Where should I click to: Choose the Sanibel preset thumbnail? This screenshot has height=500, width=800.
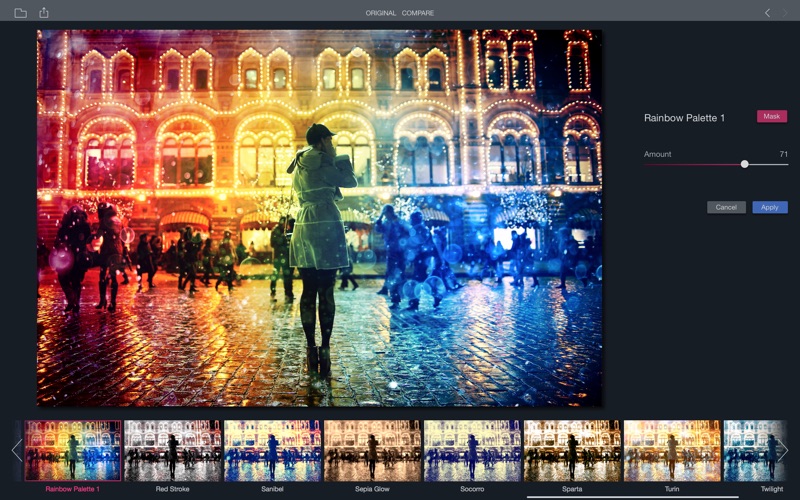[x=272, y=450]
